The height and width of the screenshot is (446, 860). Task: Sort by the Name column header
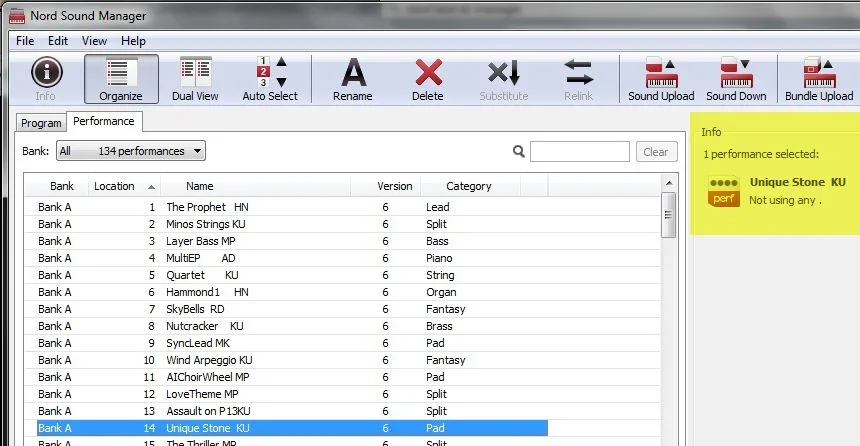[256, 186]
